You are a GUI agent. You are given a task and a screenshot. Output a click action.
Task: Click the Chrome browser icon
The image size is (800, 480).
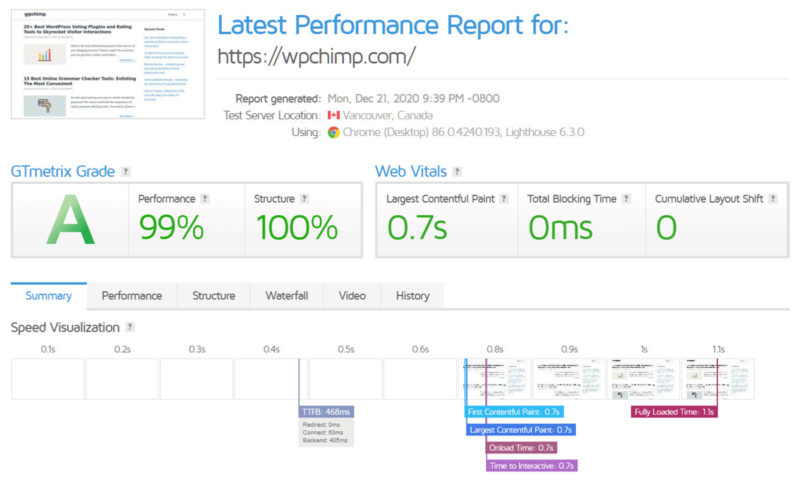coord(334,133)
